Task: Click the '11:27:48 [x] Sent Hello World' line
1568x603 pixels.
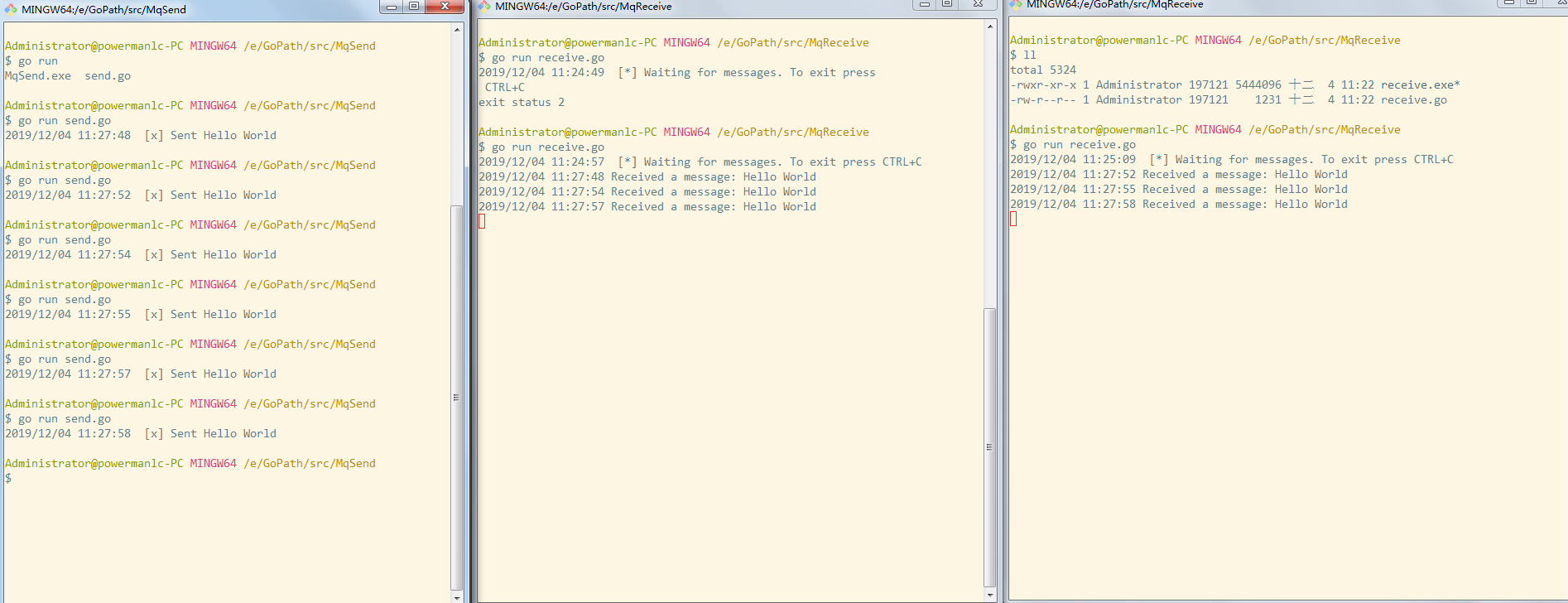Action: pyautogui.click(x=141, y=135)
